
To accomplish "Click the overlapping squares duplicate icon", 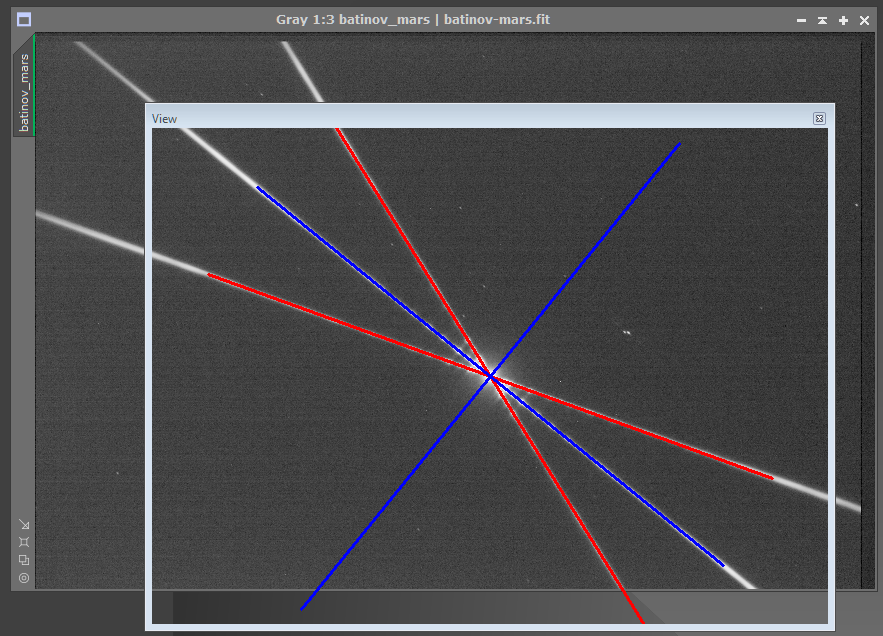I will click(24, 560).
